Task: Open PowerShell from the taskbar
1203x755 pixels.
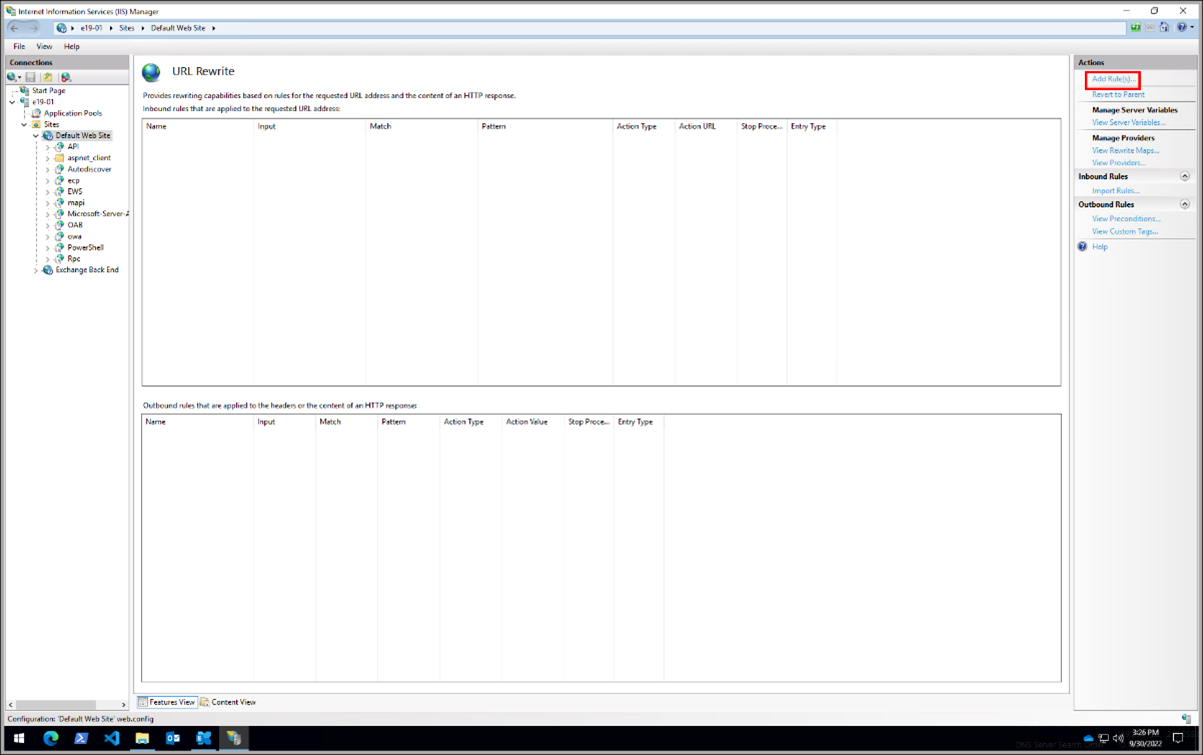Action: click(81, 738)
